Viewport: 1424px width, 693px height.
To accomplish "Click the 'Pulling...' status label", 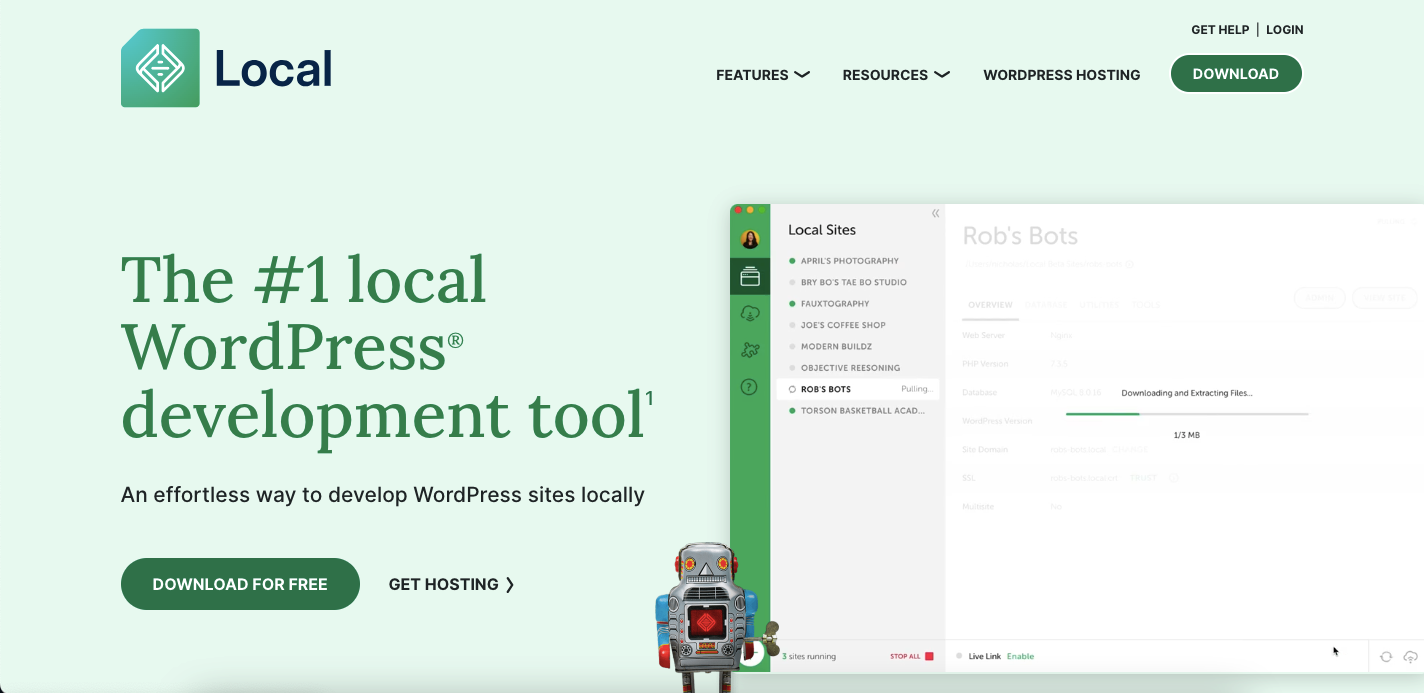I will pyautogui.click(x=917, y=389).
